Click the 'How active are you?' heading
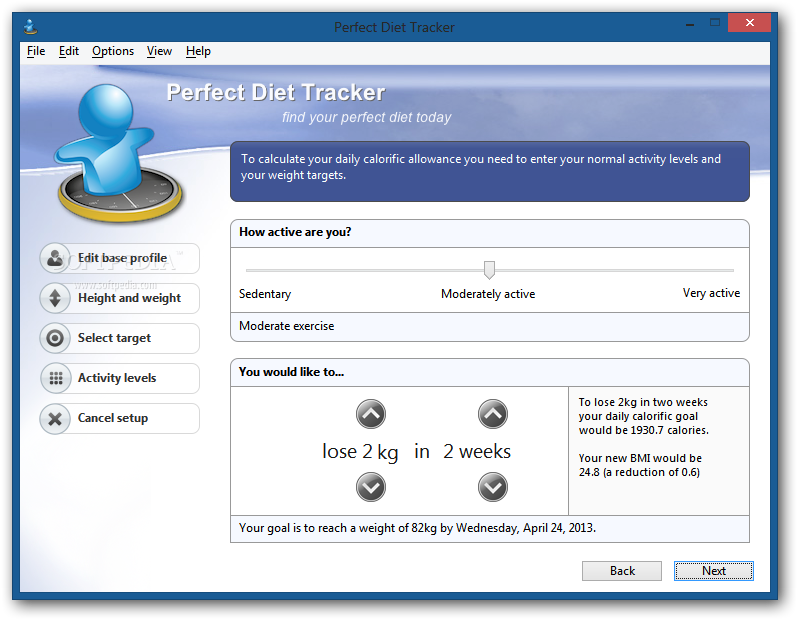Screen dimensions: 798x620 pos(295,232)
